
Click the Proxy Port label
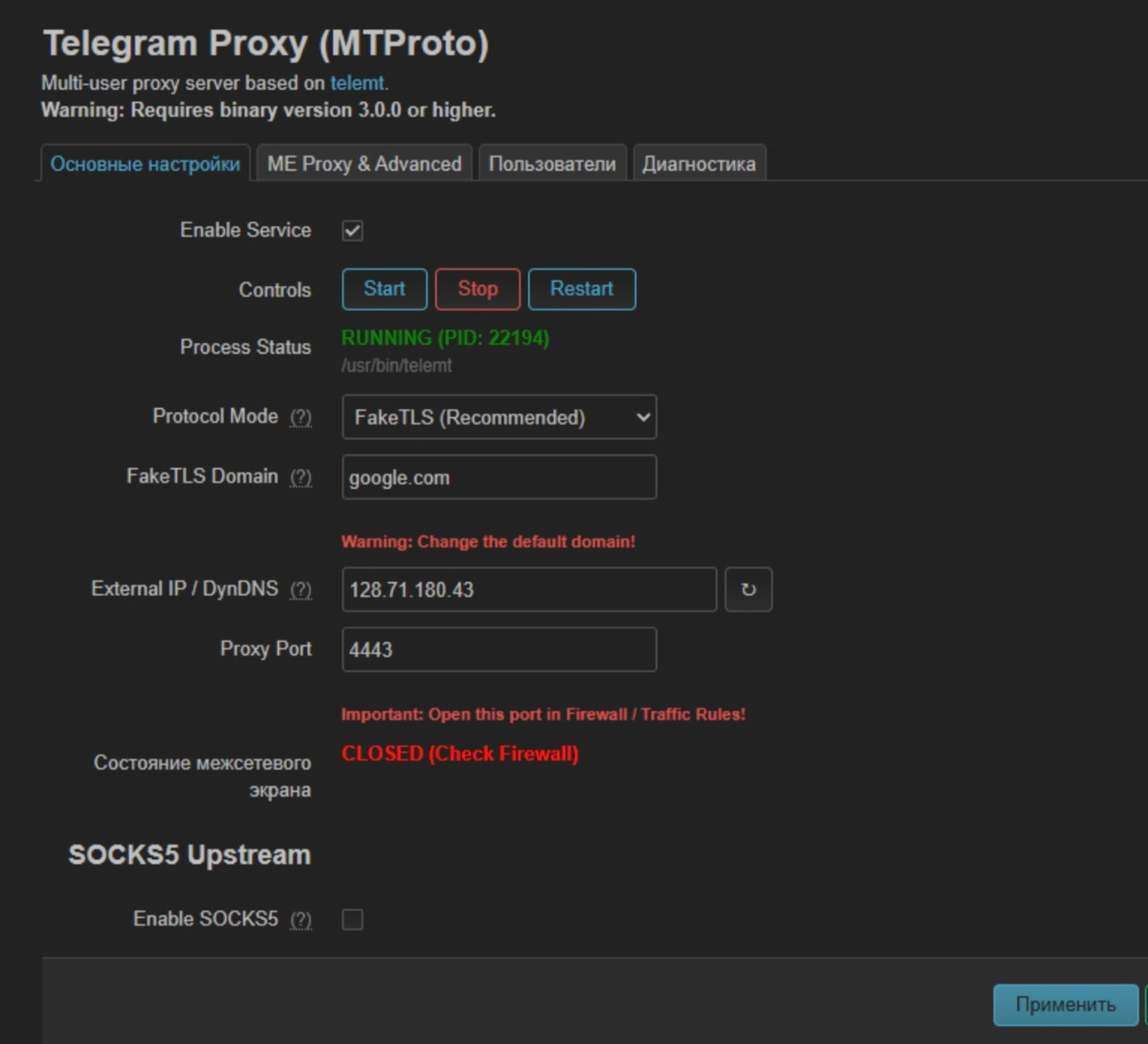(266, 648)
